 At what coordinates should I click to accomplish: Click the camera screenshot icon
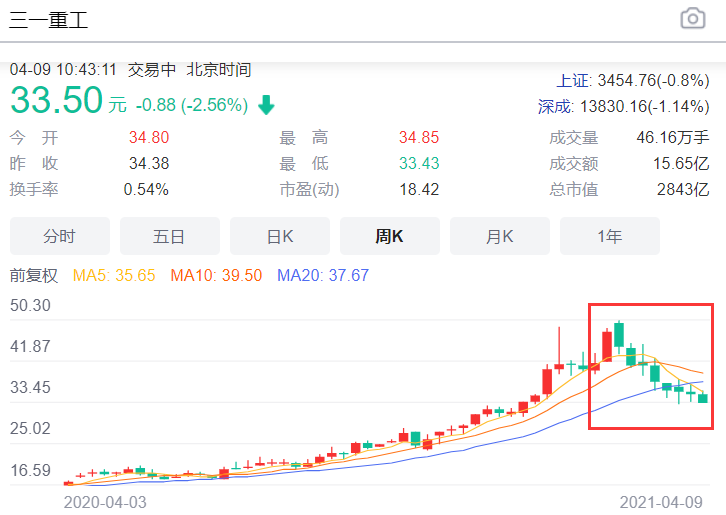[x=693, y=19]
